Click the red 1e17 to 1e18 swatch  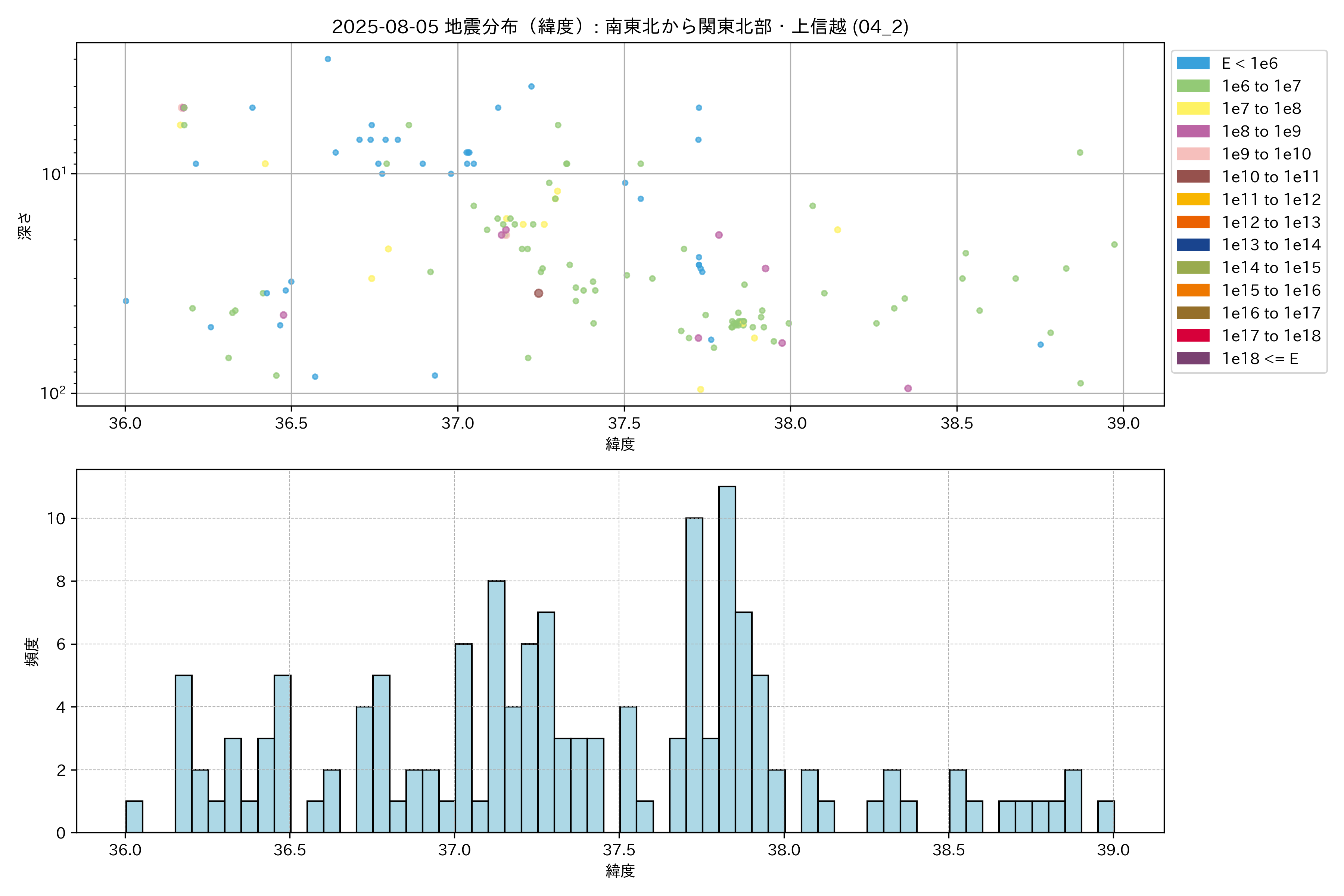1192,336
